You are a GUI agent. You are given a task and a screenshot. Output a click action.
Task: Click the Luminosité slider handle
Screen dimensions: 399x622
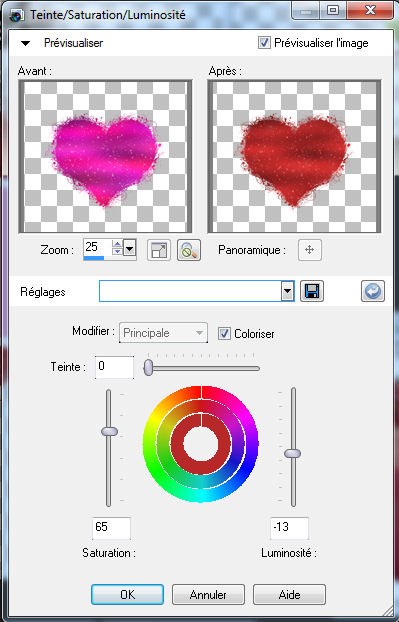[293, 453]
